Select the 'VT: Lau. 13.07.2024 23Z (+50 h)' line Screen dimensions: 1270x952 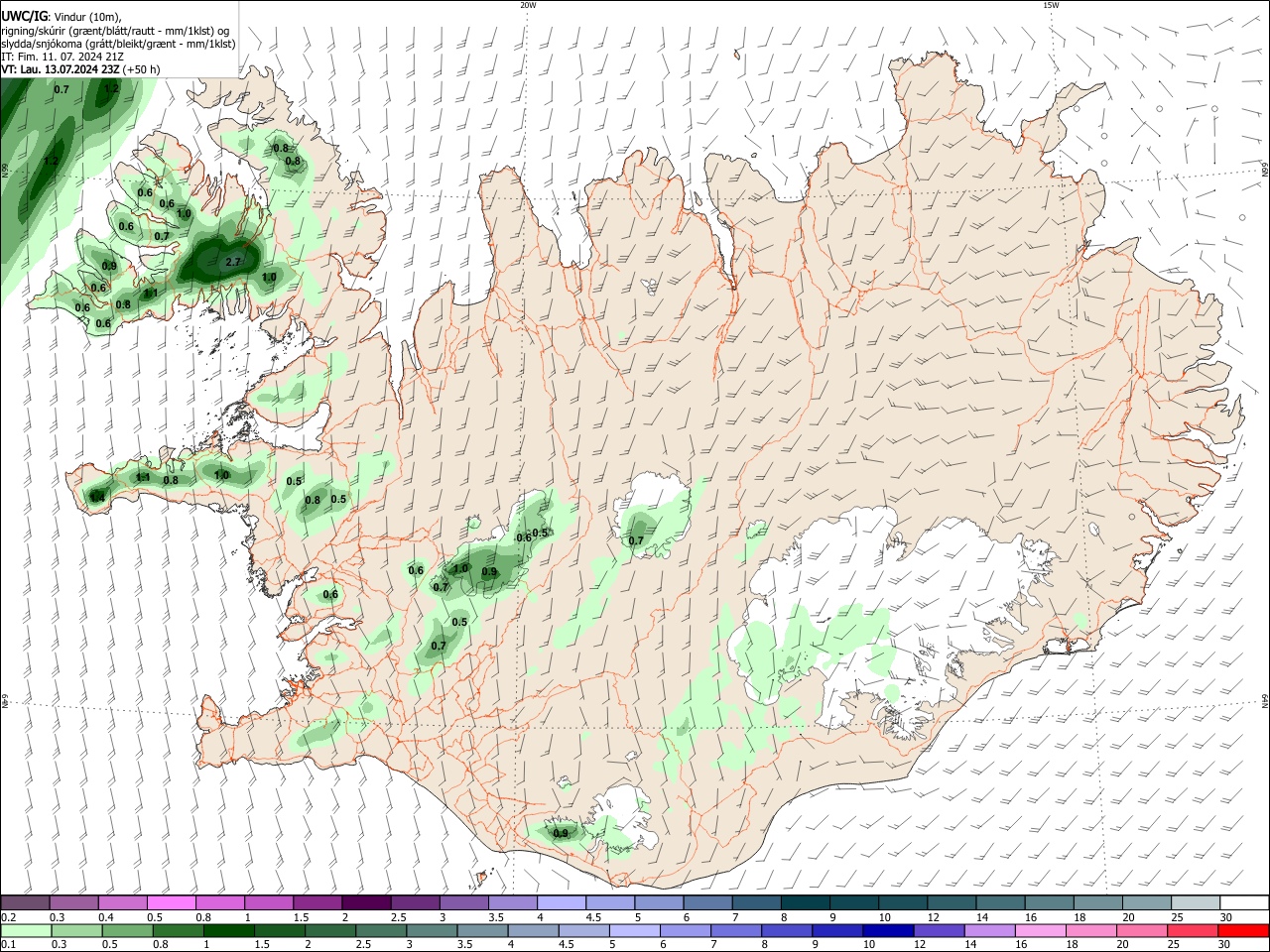[x=81, y=69]
